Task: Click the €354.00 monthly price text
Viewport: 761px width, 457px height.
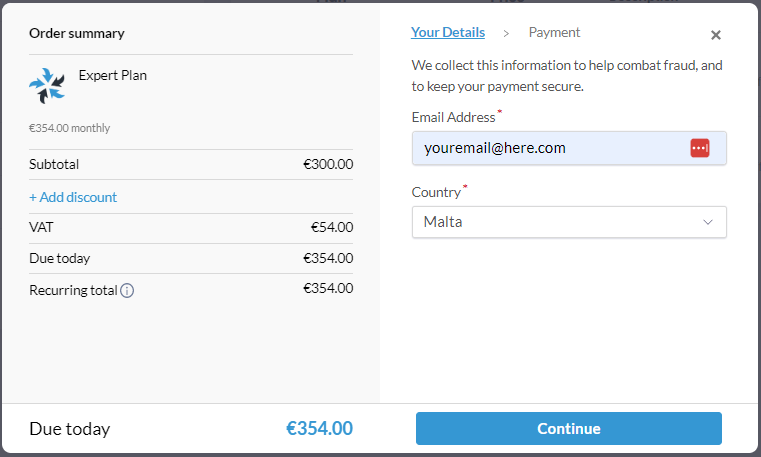Action: coord(69,128)
